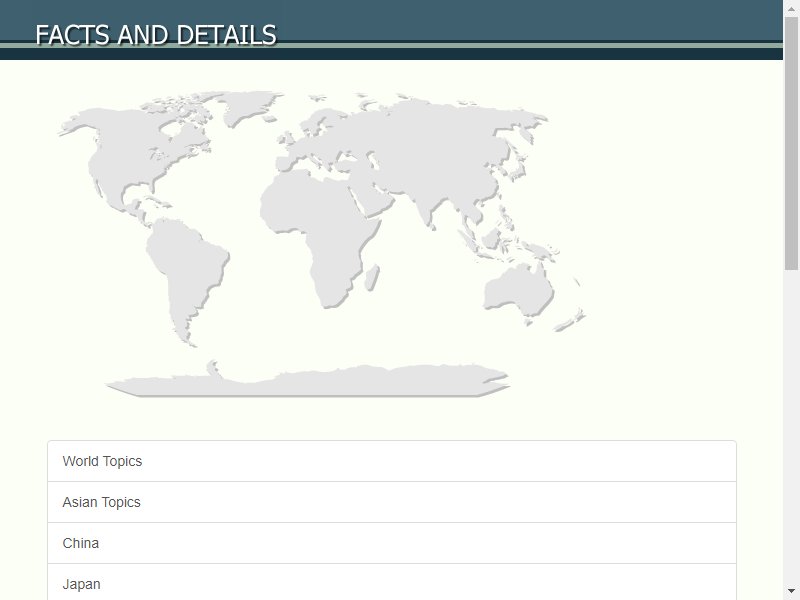Open the Asian Topics list item
The width and height of the screenshot is (800, 600).
392,502
